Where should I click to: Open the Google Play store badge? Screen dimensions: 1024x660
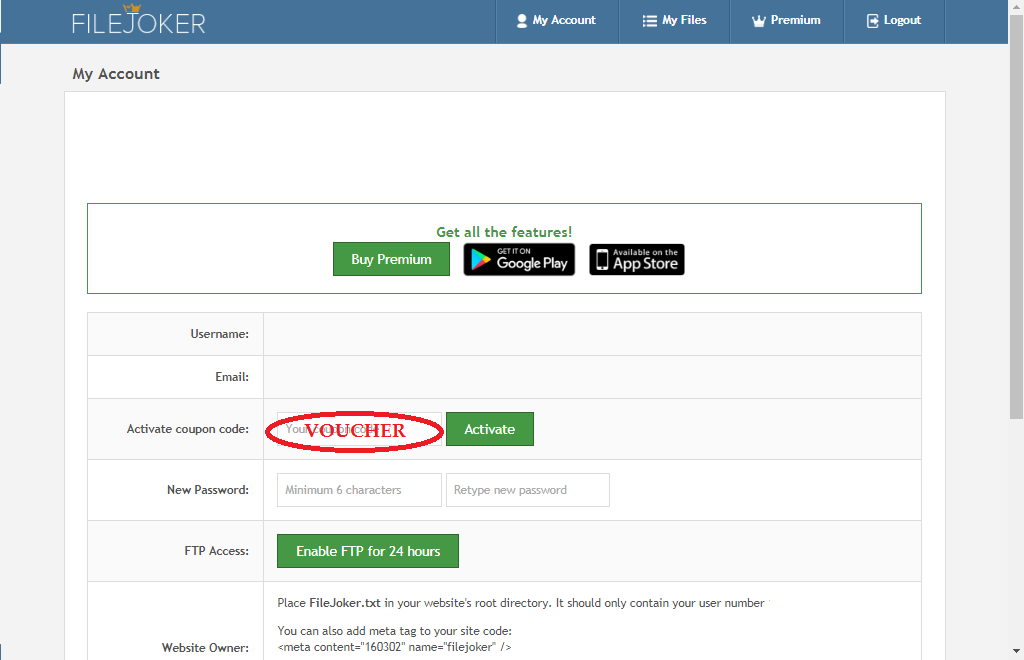pyautogui.click(x=519, y=260)
